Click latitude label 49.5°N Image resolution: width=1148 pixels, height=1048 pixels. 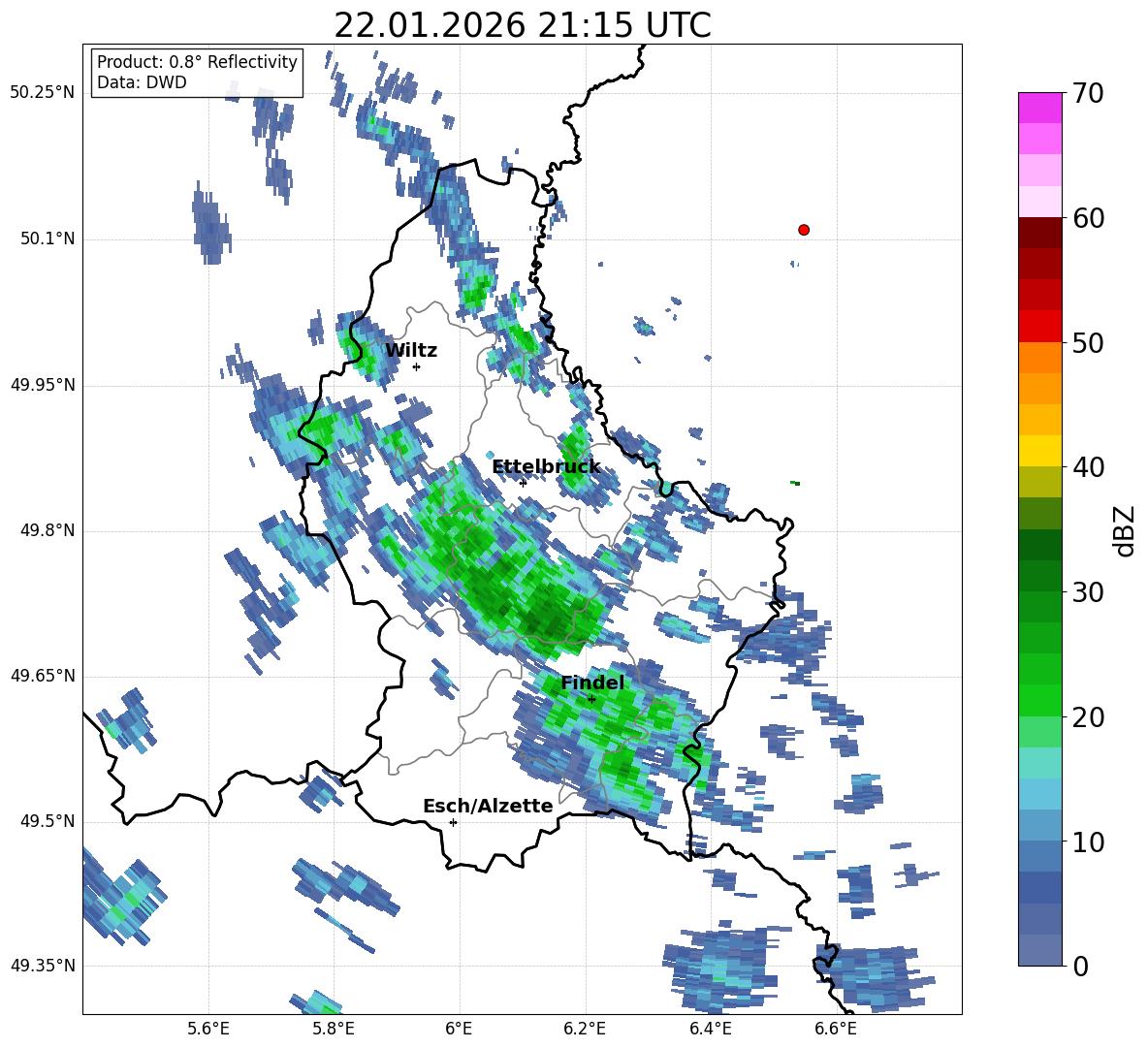48,821
